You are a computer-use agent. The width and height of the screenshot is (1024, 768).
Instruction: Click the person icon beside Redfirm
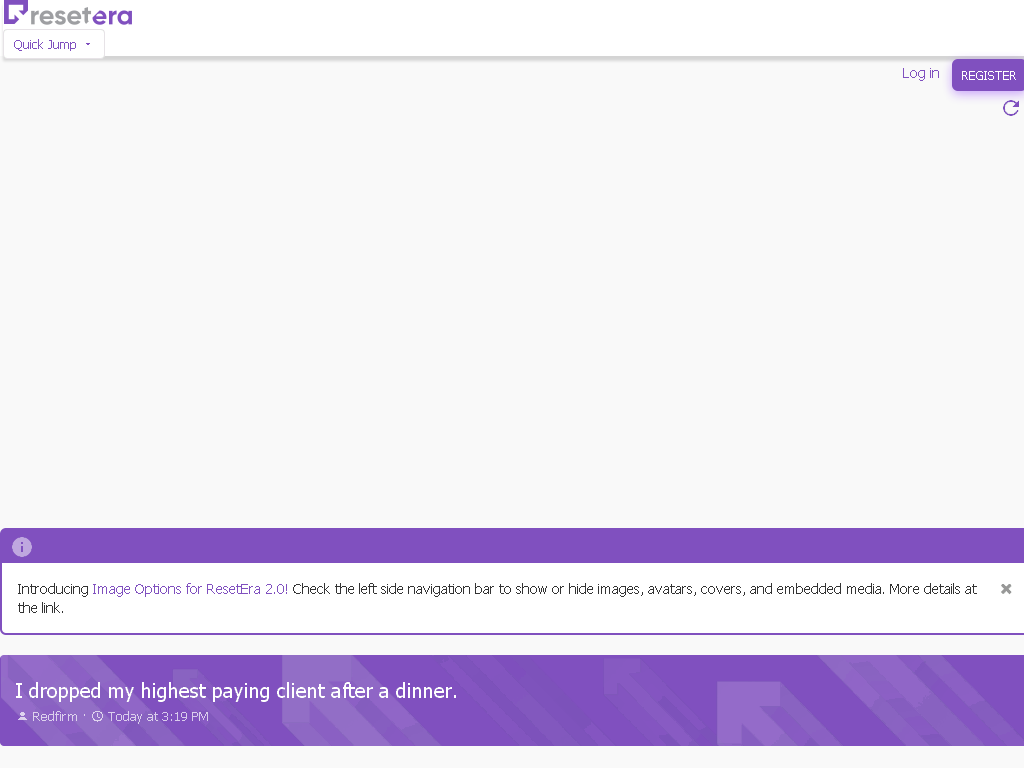click(x=22, y=716)
